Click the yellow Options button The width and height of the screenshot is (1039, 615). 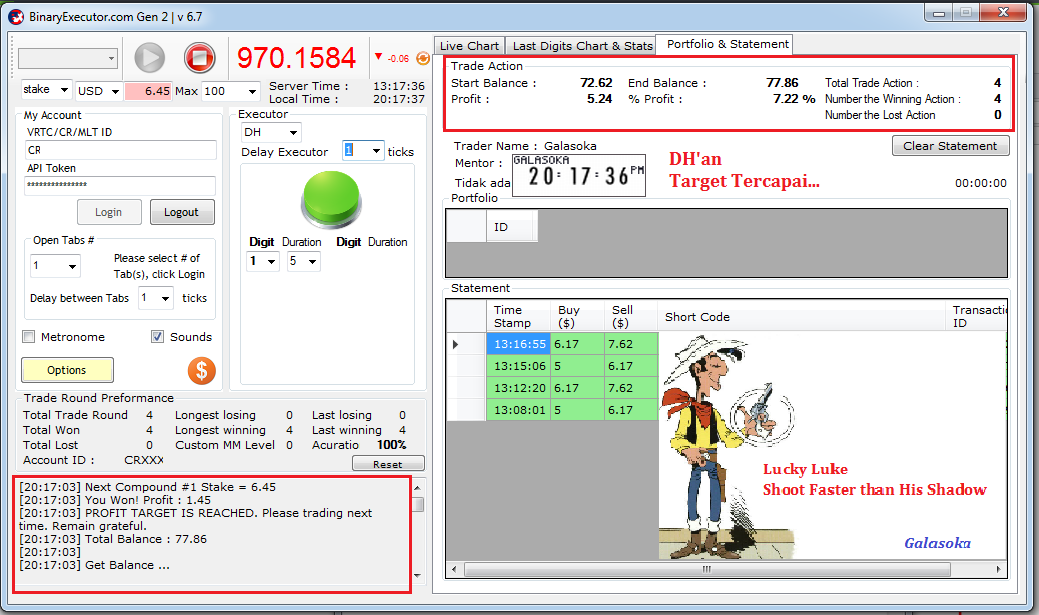[67, 370]
